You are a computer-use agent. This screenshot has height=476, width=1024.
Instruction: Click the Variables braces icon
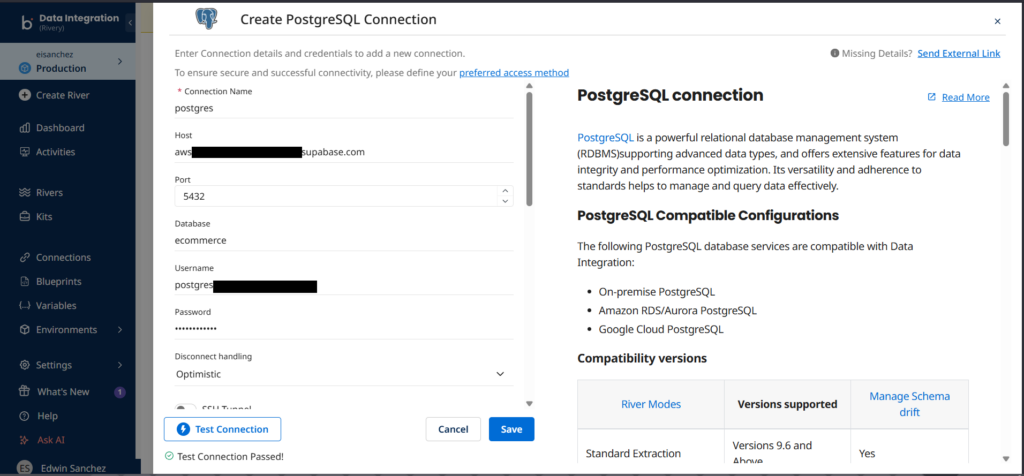(x=25, y=306)
